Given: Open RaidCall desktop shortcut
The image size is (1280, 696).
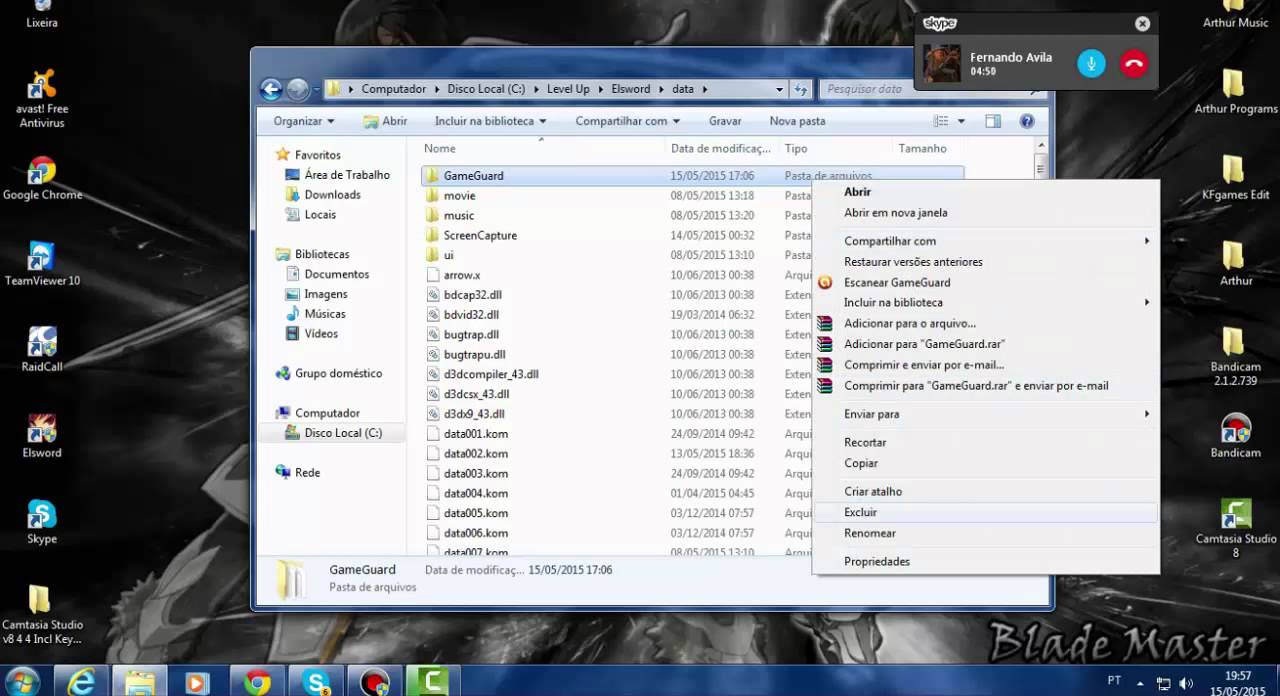Looking at the screenshot, I should [42, 350].
